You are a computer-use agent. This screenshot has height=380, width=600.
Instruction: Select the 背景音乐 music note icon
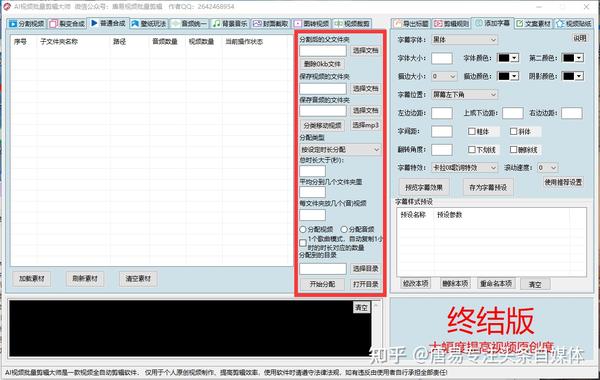[217, 24]
